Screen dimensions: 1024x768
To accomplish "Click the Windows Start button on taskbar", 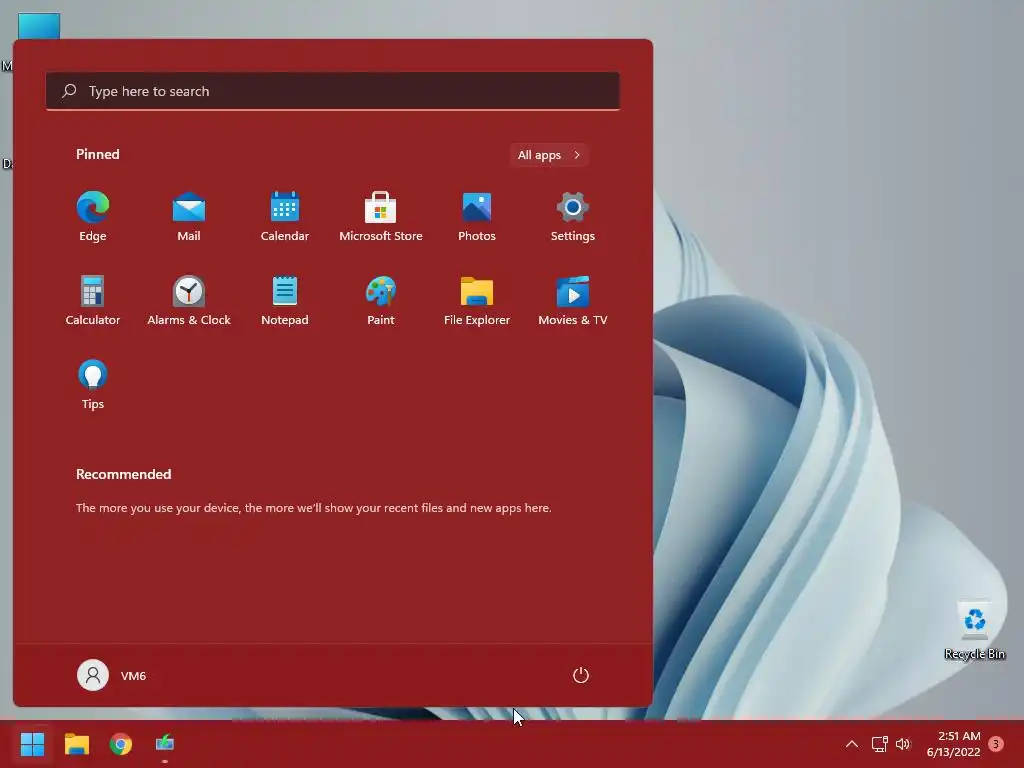I will click(x=32, y=744).
